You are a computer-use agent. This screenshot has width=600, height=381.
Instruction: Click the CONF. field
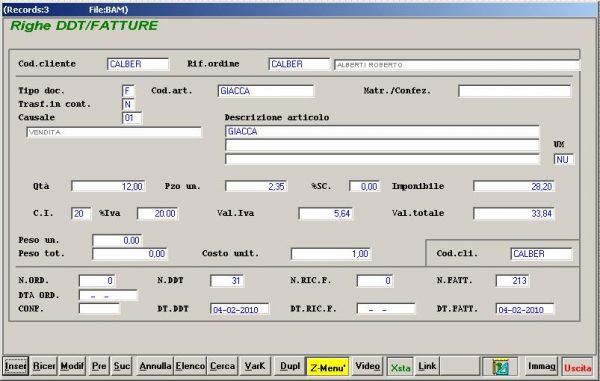click(x=99, y=308)
